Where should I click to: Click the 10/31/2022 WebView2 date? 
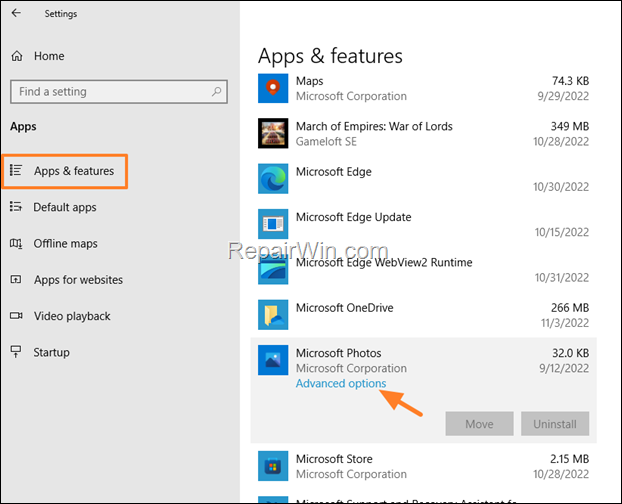[562, 278]
